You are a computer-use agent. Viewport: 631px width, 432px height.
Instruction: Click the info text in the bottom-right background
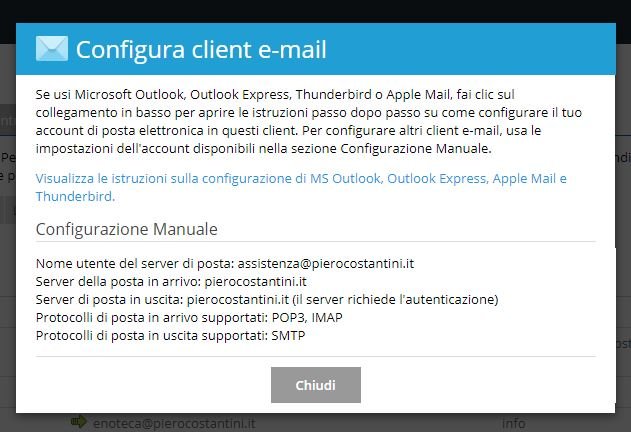click(513, 423)
